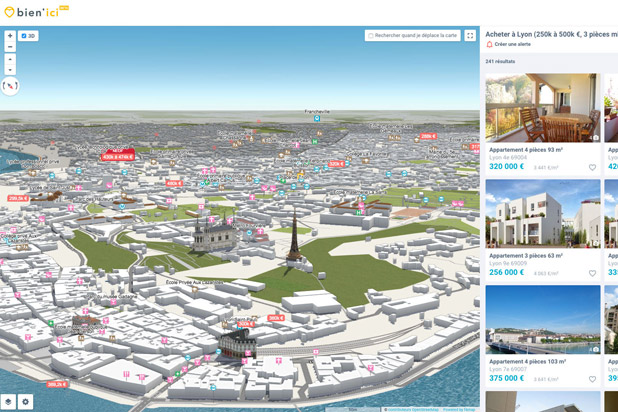Select the 389,2k € marker near the river
Screen dimensions: 618x412
57,384
